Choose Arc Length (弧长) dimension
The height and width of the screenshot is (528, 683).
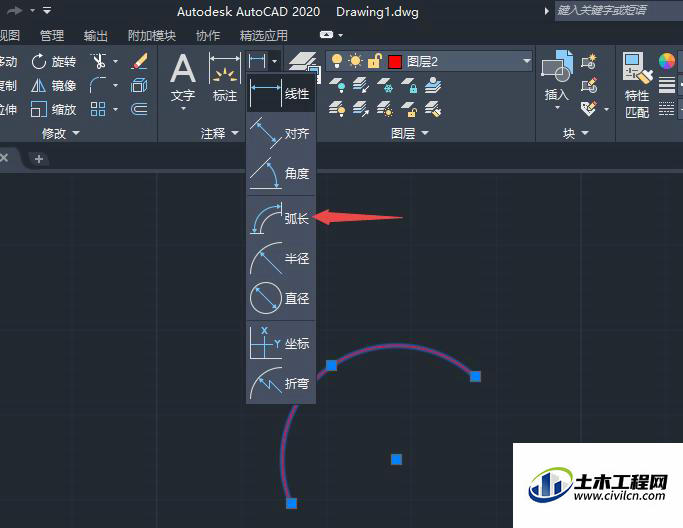[281, 218]
